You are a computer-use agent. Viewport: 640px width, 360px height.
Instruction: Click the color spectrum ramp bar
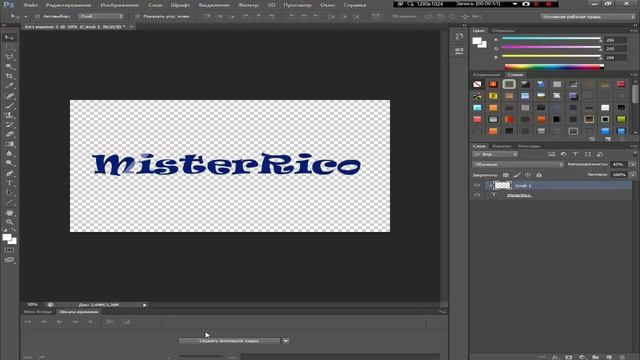(554, 67)
